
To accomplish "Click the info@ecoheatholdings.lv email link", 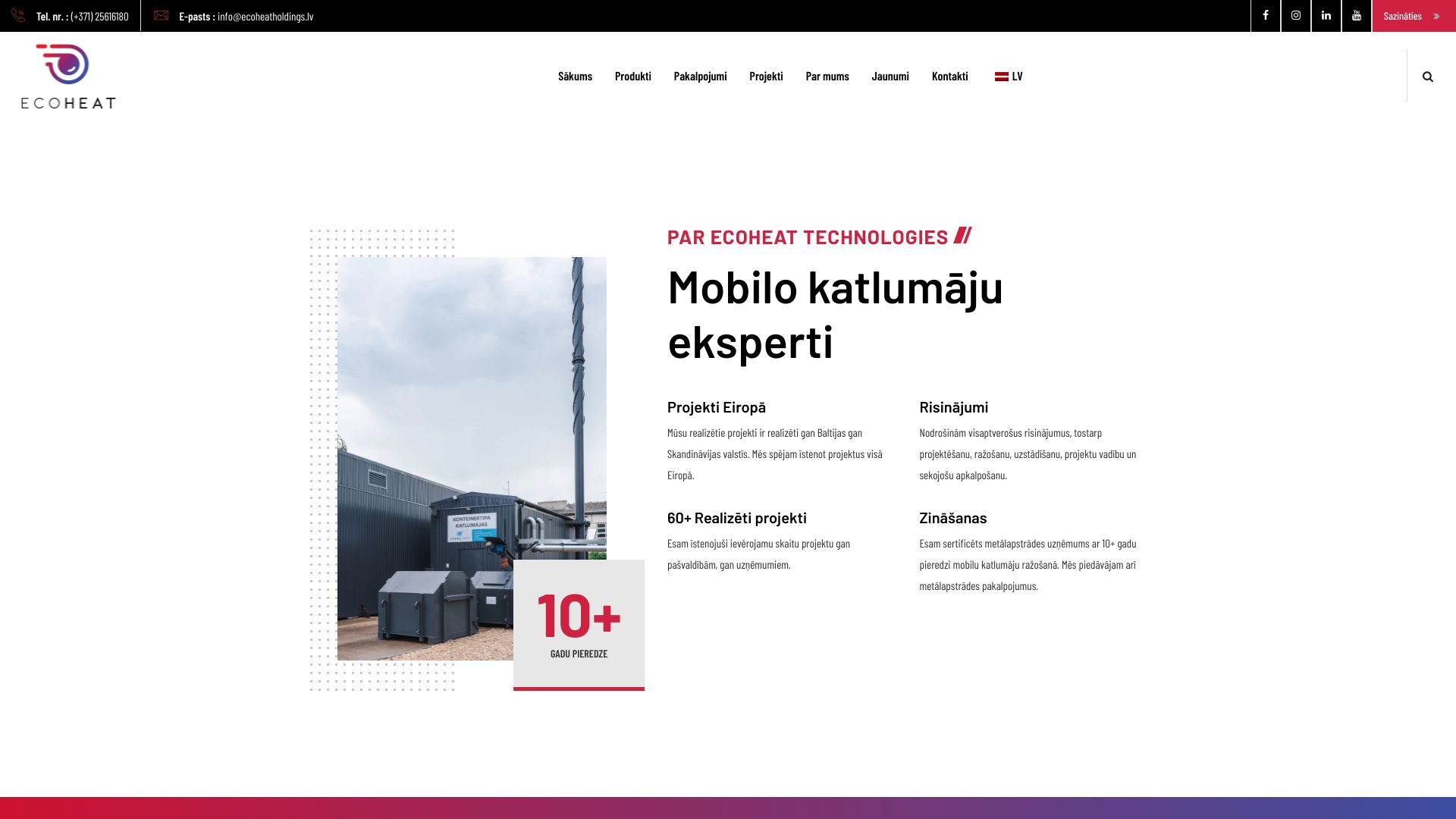I will [x=265, y=17].
